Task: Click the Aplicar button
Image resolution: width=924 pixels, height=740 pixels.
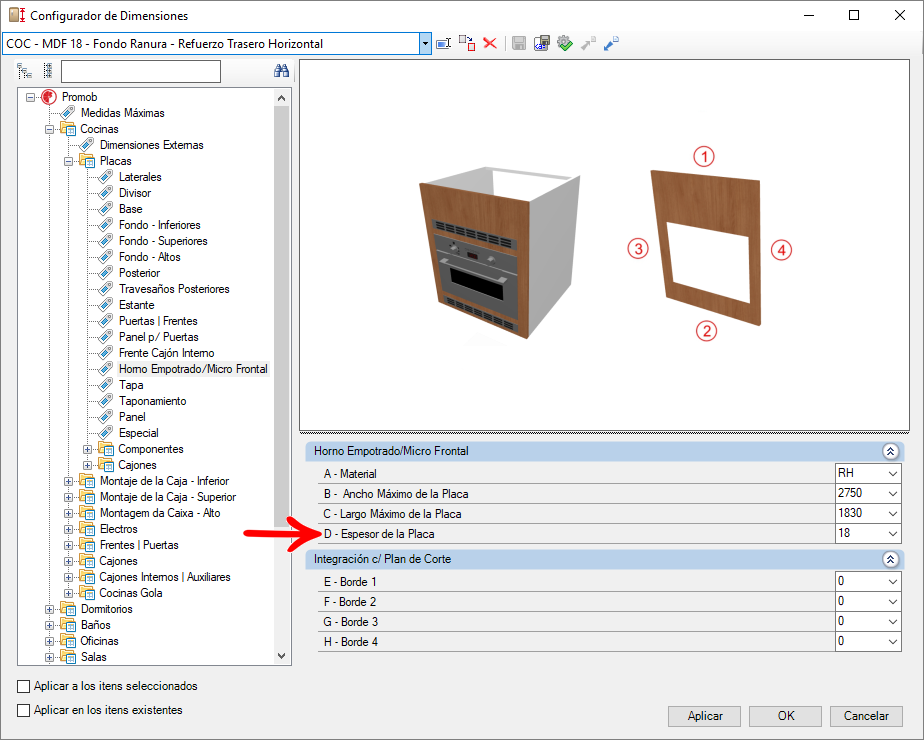Action: click(704, 716)
